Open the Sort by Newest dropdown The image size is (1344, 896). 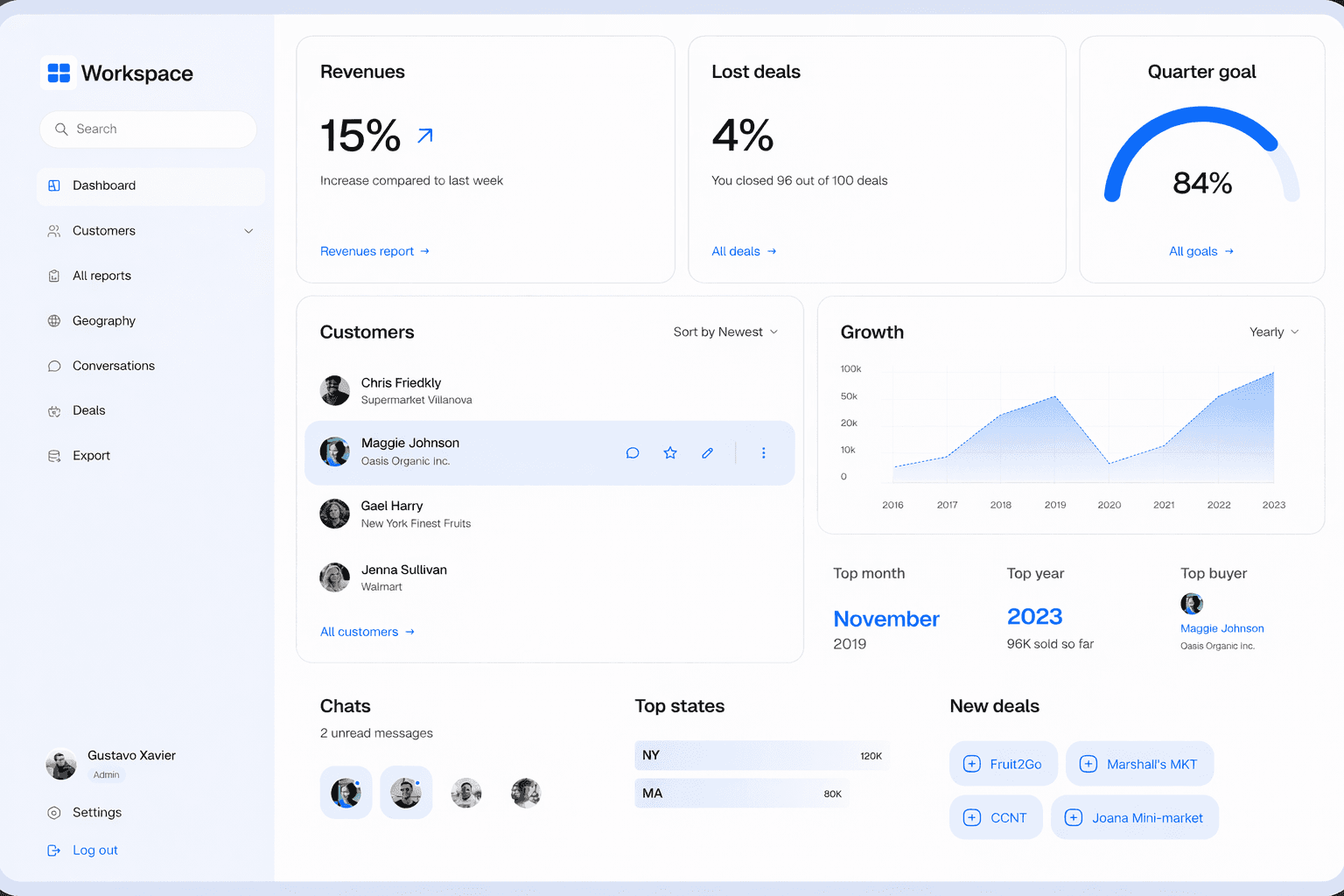pyautogui.click(x=725, y=332)
